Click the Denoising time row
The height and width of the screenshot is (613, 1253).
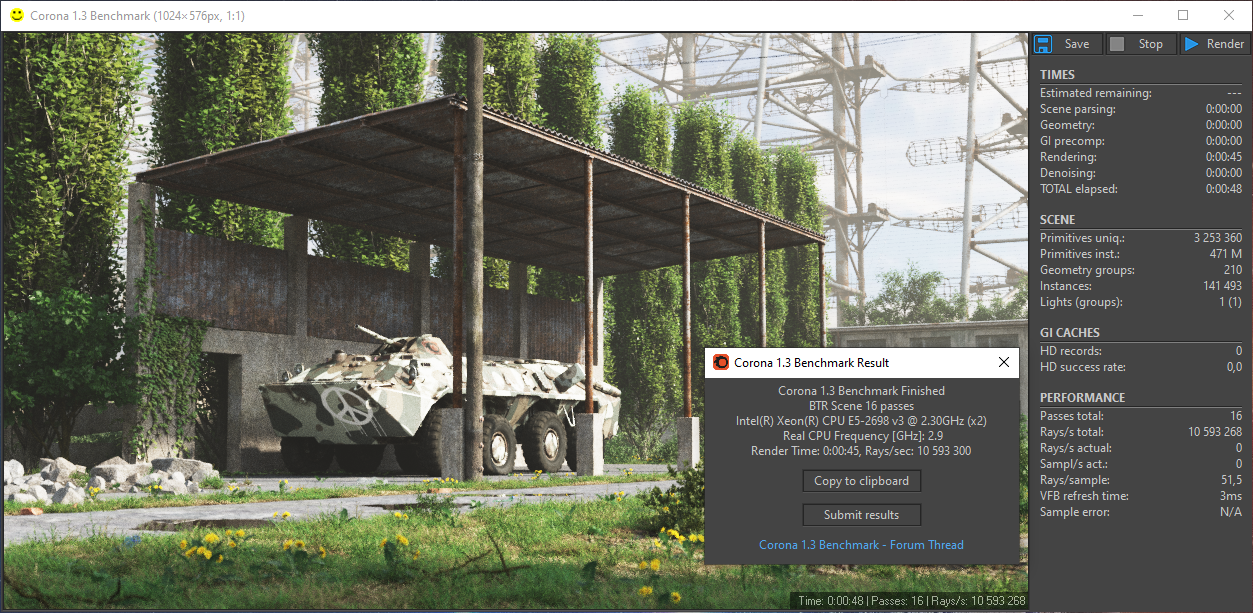click(x=1141, y=173)
